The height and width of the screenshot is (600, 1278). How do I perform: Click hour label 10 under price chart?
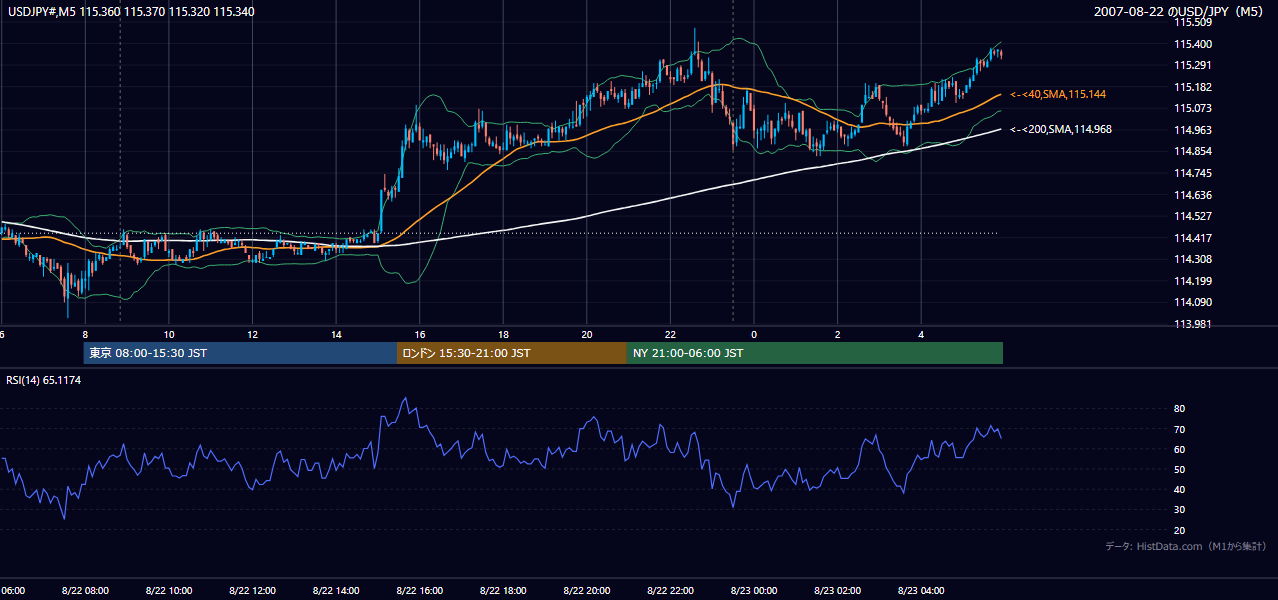click(169, 334)
